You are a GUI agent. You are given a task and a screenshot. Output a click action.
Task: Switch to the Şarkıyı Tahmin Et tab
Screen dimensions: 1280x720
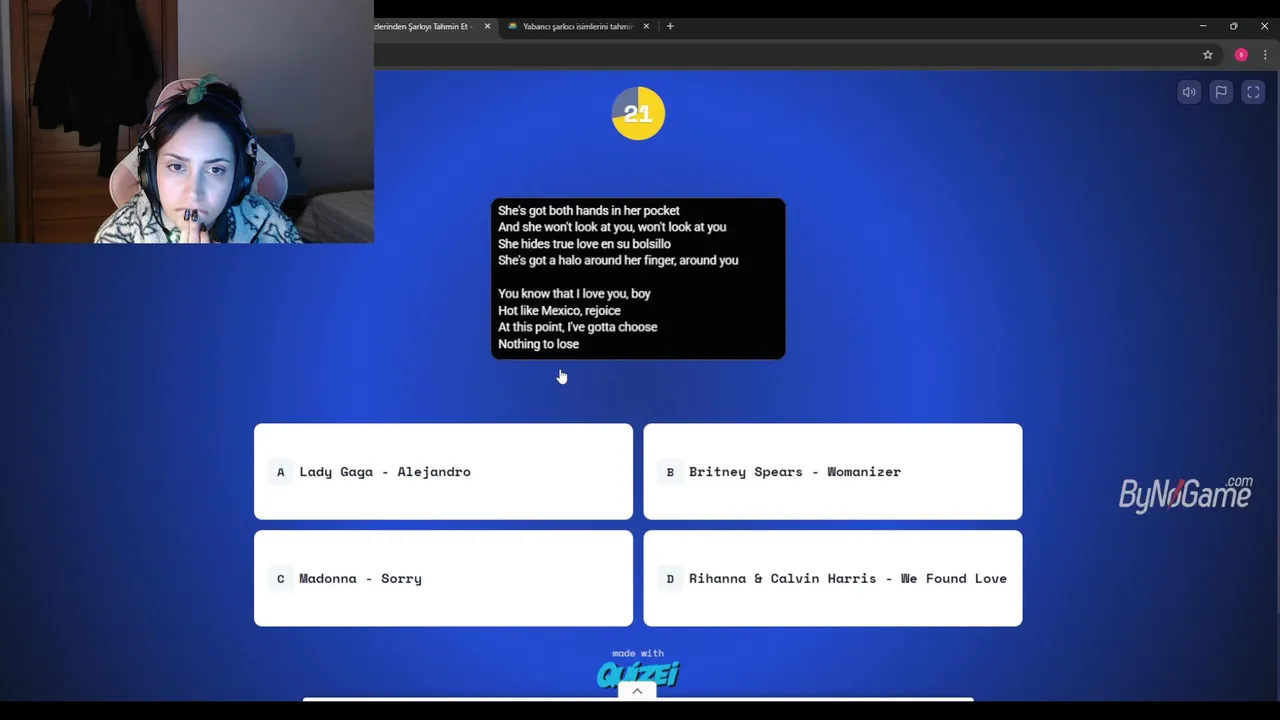tap(425, 26)
